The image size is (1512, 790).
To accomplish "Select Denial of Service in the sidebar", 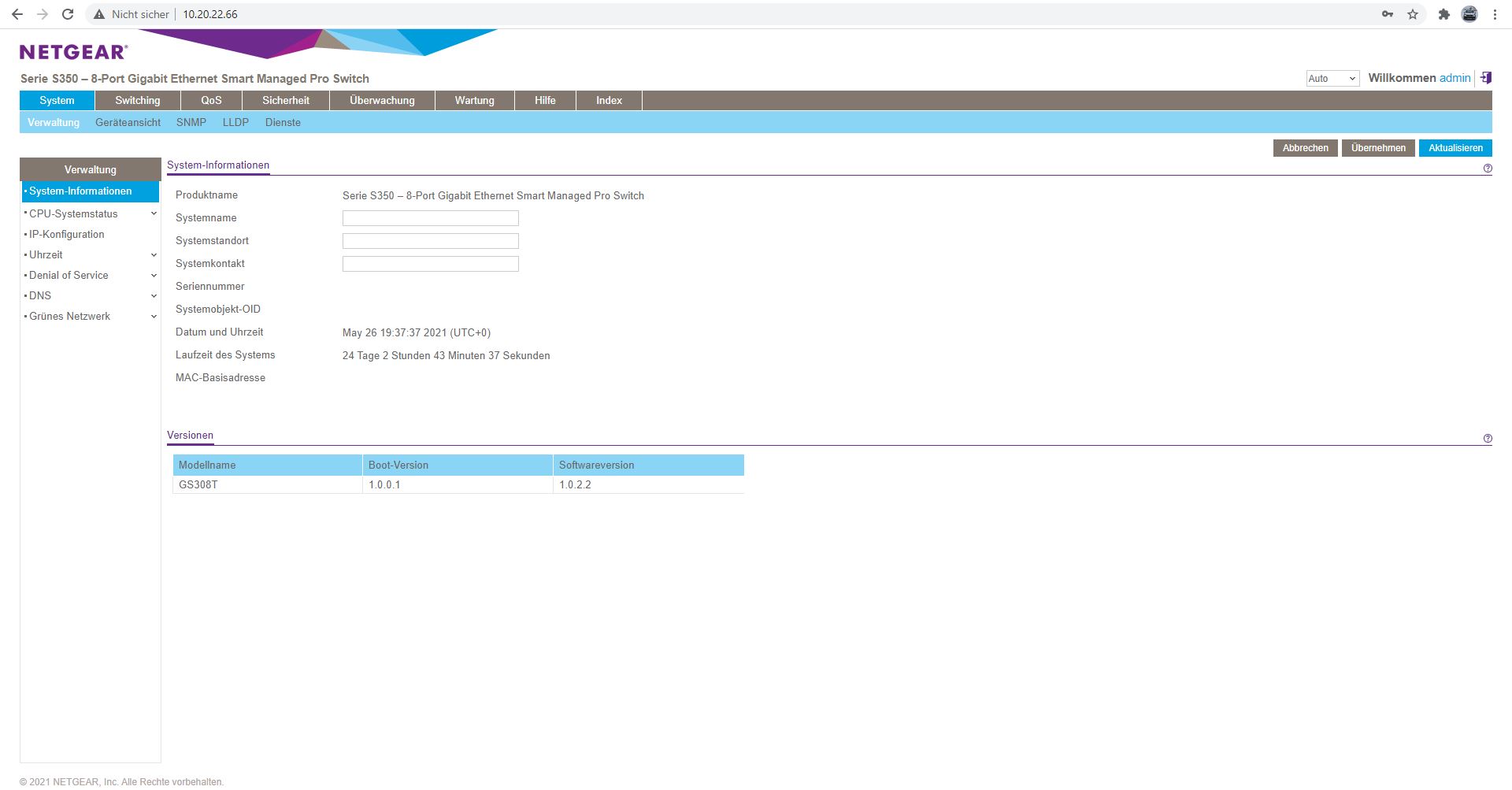I will (69, 276).
